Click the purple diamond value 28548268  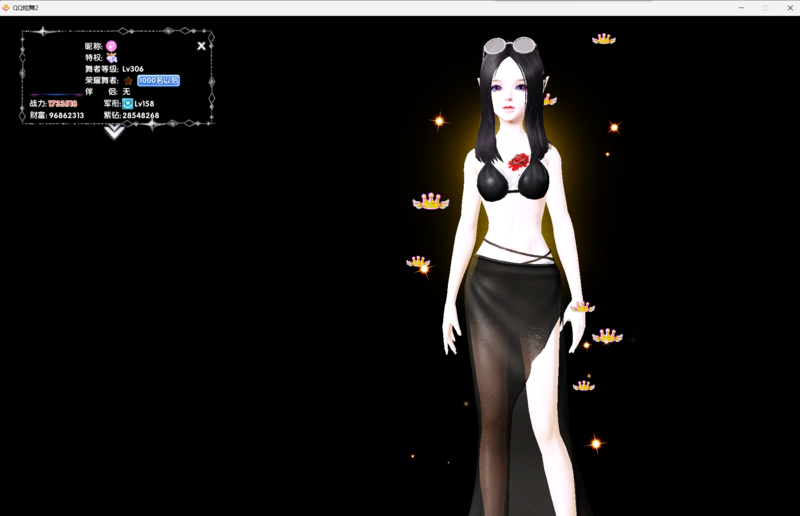[141, 115]
